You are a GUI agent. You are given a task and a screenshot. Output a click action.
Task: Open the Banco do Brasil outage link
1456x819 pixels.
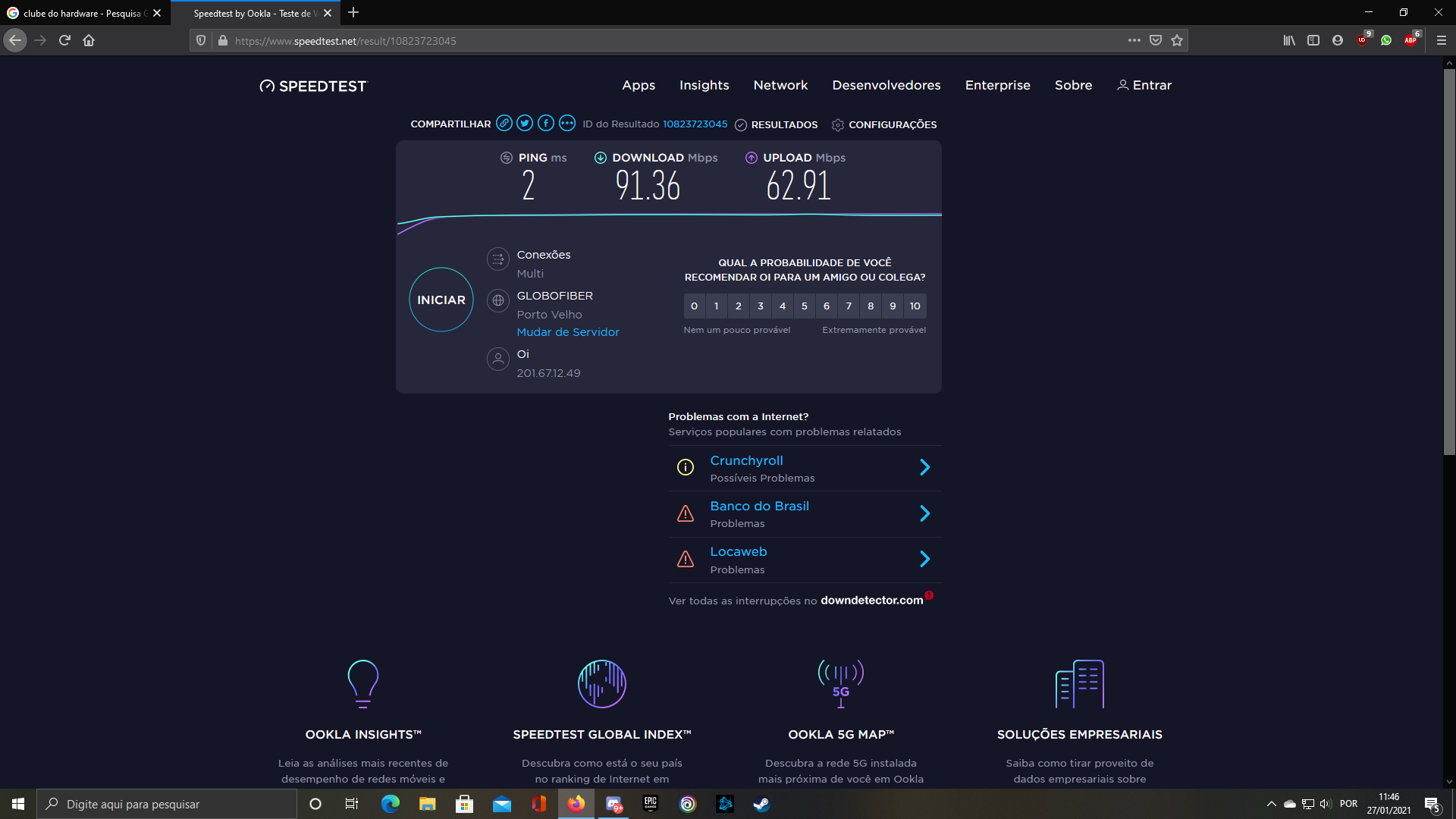pos(759,506)
